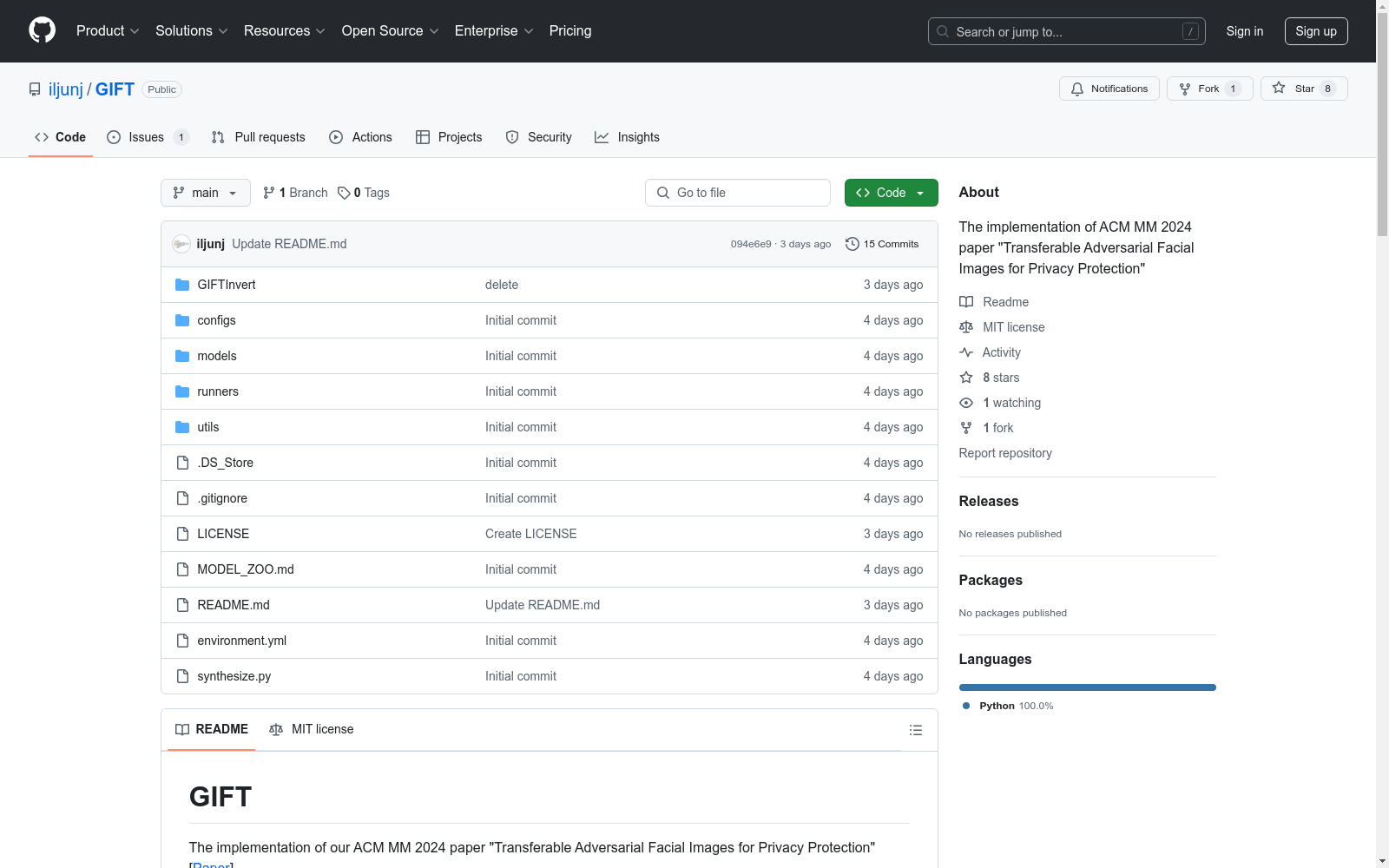This screenshot has width=1389, height=868.
Task: Click the iljunj avatar in commit row
Action: [x=181, y=244]
